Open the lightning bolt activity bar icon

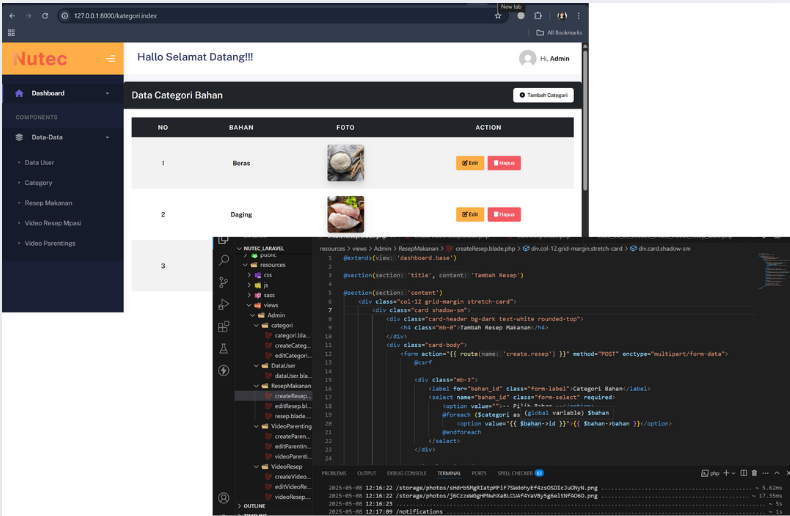[x=224, y=371]
